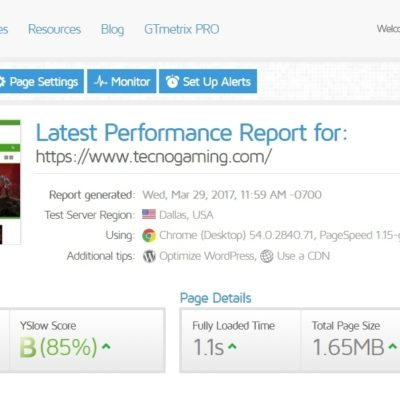The width and height of the screenshot is (400, 400).
Task: Click the 1.65MB page size value
Action: pos(349,347)
